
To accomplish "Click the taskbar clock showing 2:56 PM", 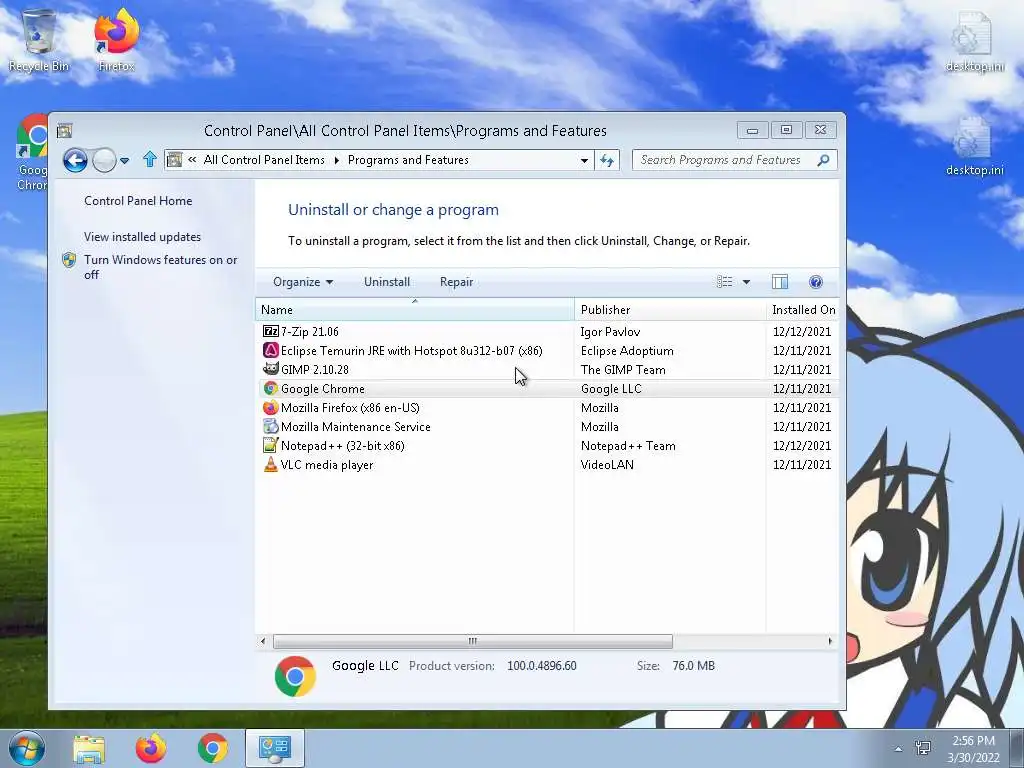I will coord(974,741).
